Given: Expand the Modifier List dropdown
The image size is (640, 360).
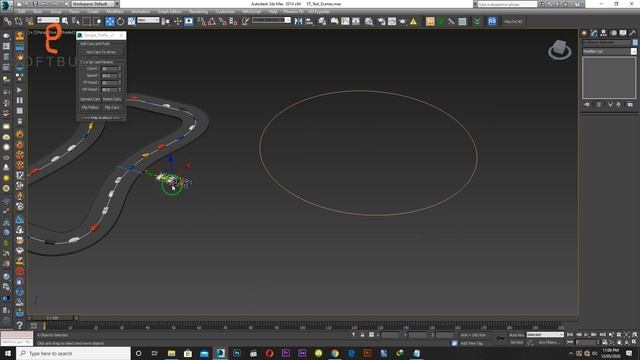Looking at the screenshot, I should [x=609, y=51].
